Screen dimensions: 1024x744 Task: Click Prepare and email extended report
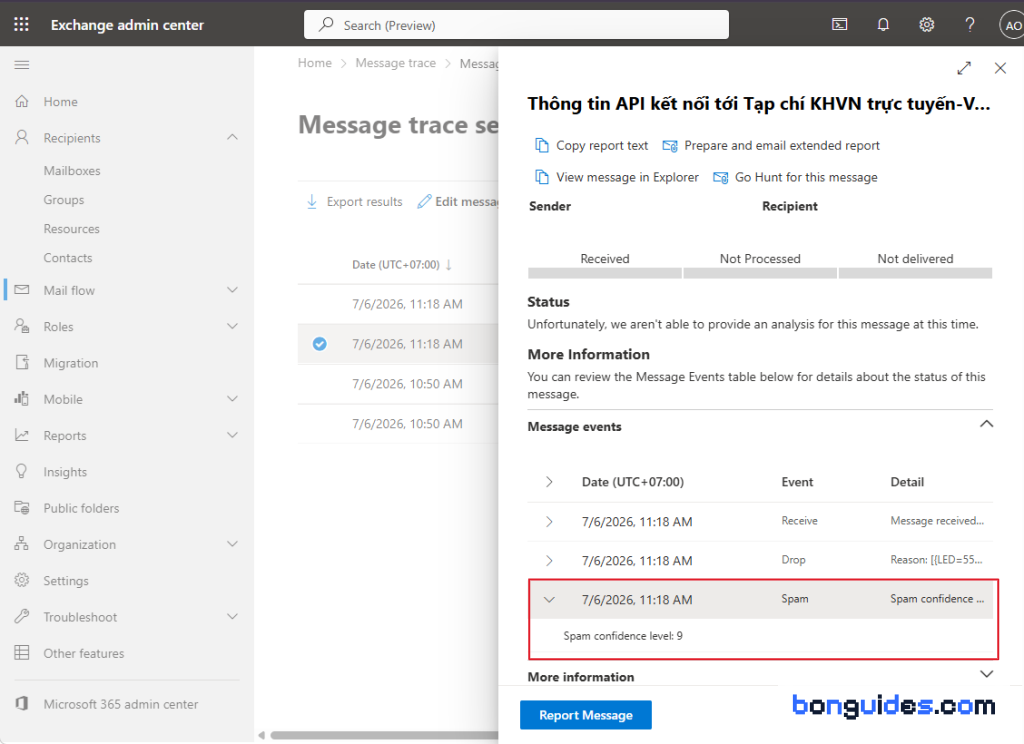tap(771, 145)
